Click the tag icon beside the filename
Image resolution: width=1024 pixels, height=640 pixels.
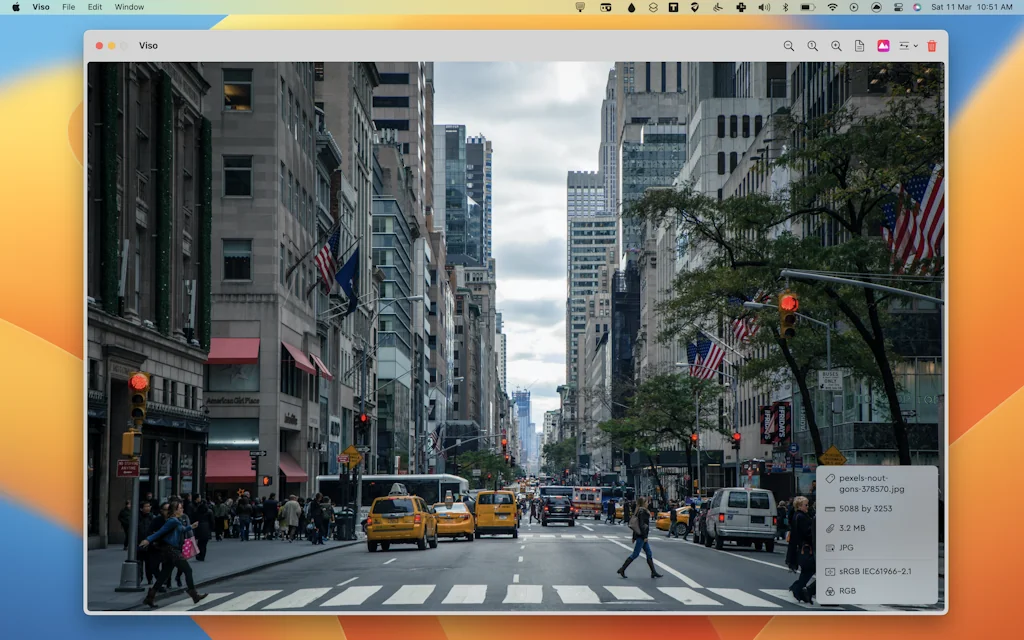pyautogui.click(x=830, y=479)
